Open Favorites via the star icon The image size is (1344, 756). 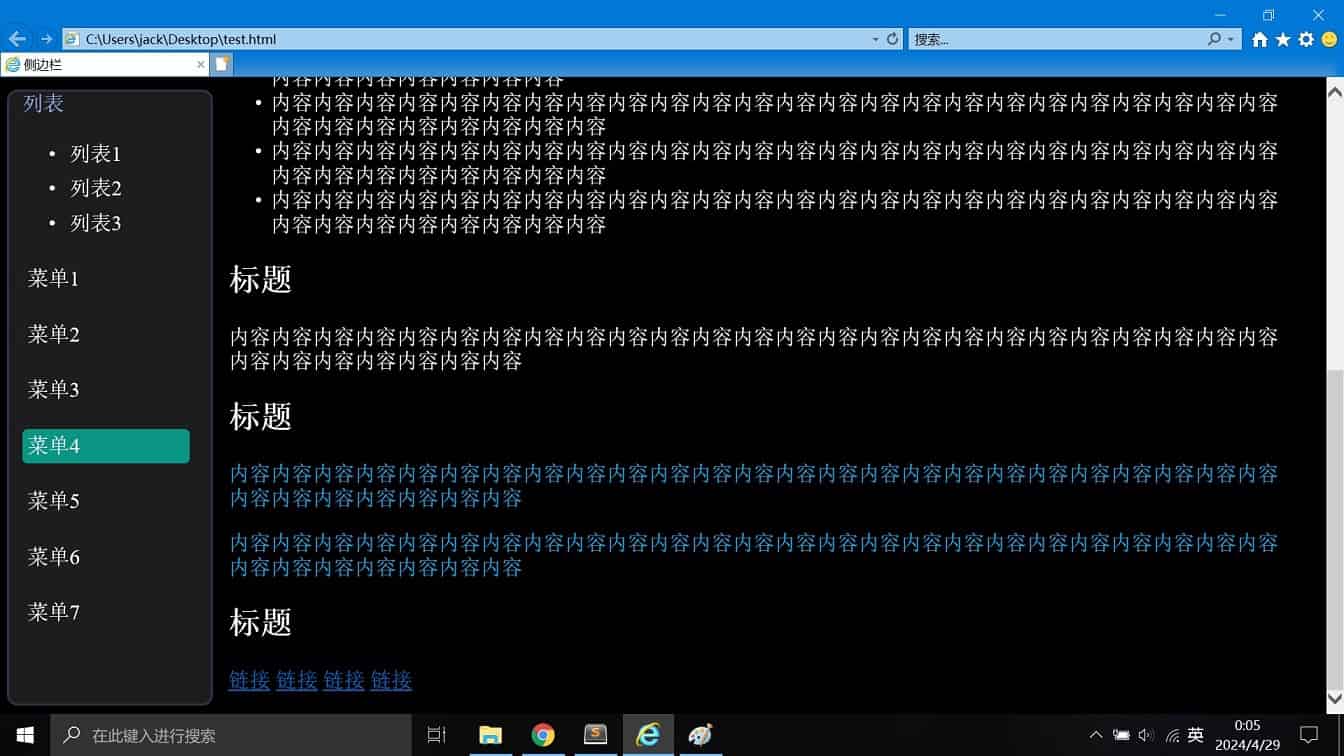click(1283, 39)
